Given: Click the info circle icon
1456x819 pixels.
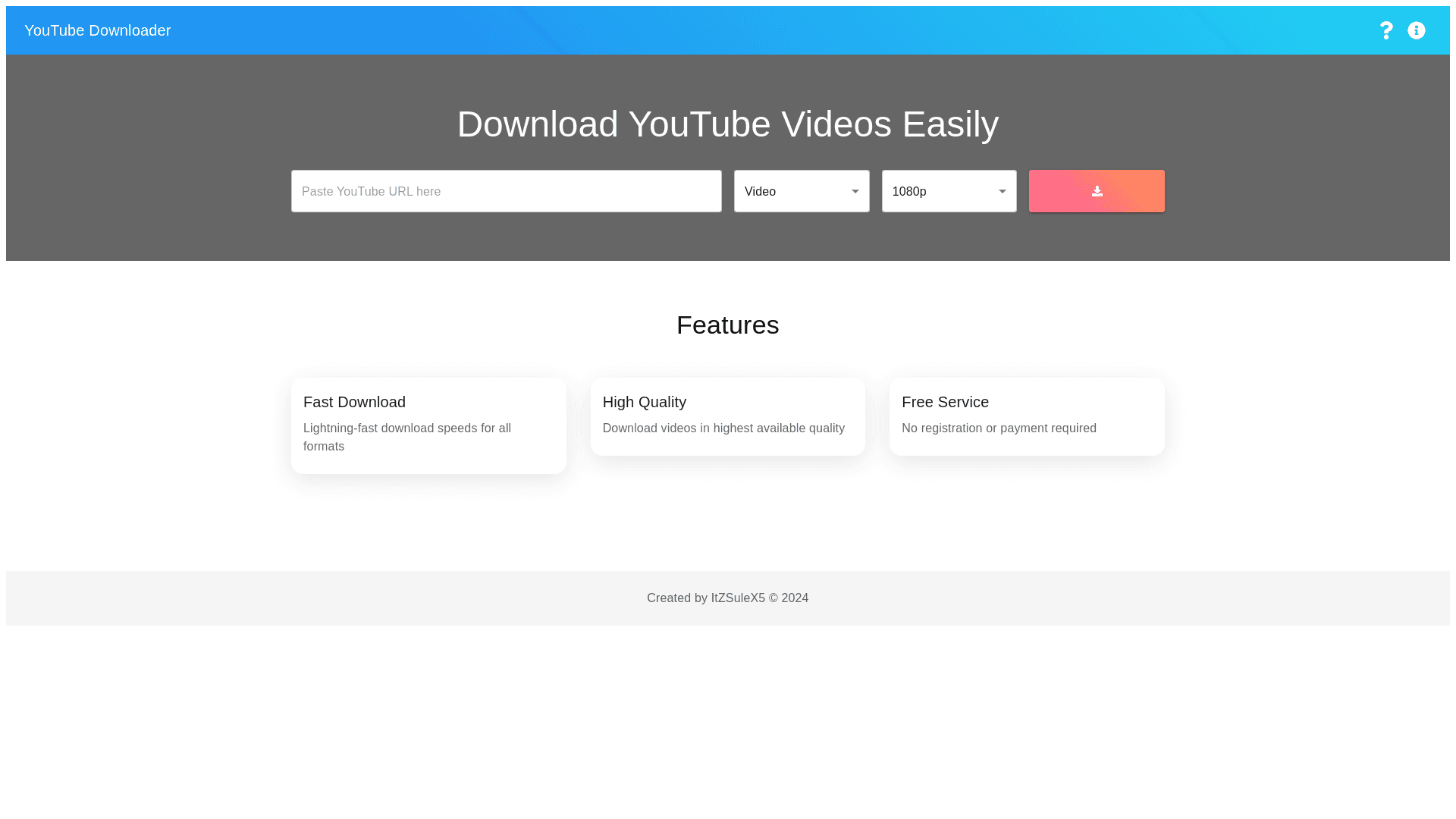Looking at the screenshot, I should coord(1416,30).
